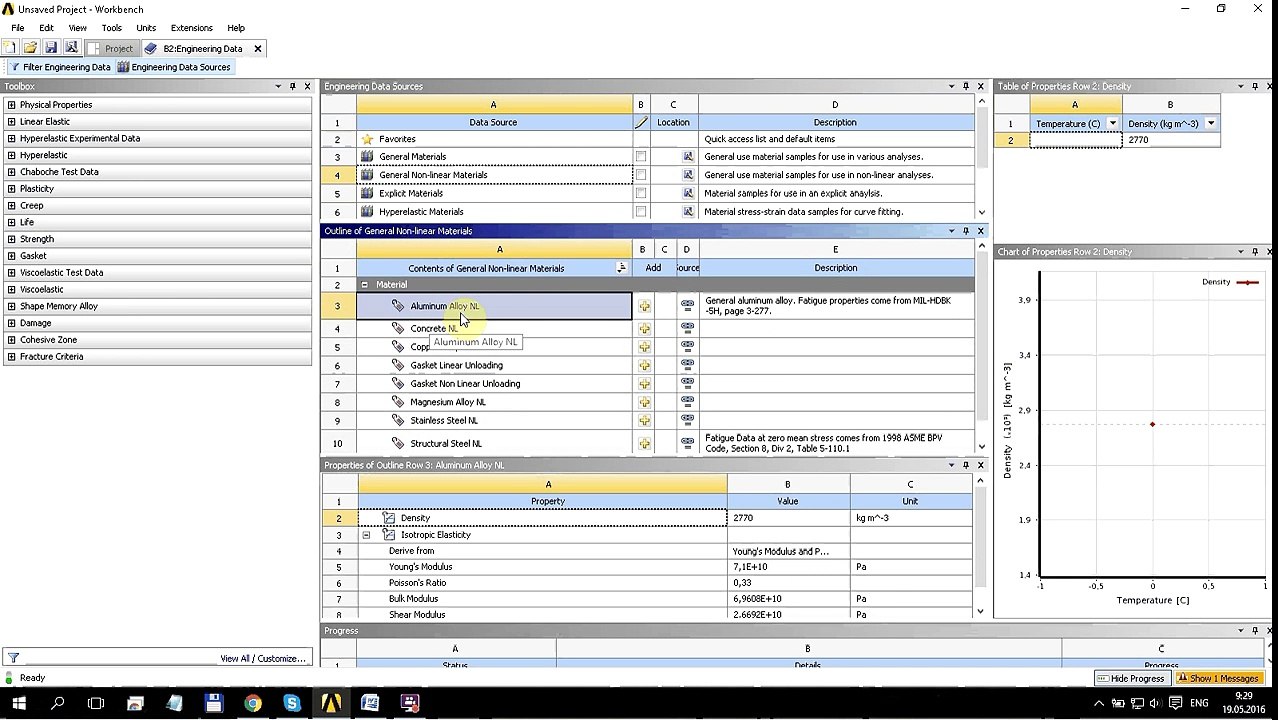
Task: Open the Edit menu
Action: coord(46,28)
